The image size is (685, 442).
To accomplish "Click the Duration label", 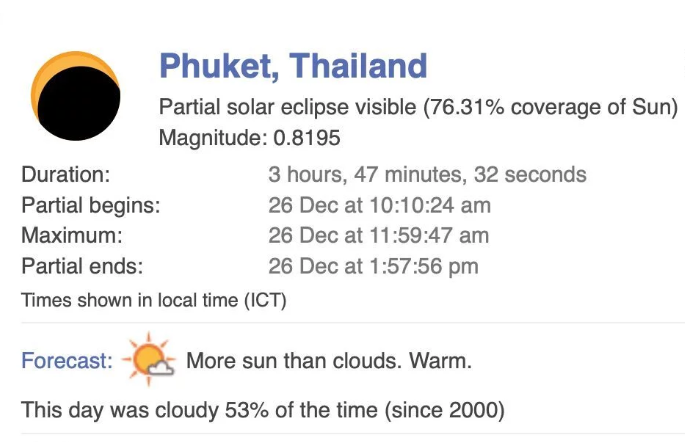I will click(65, 175).
